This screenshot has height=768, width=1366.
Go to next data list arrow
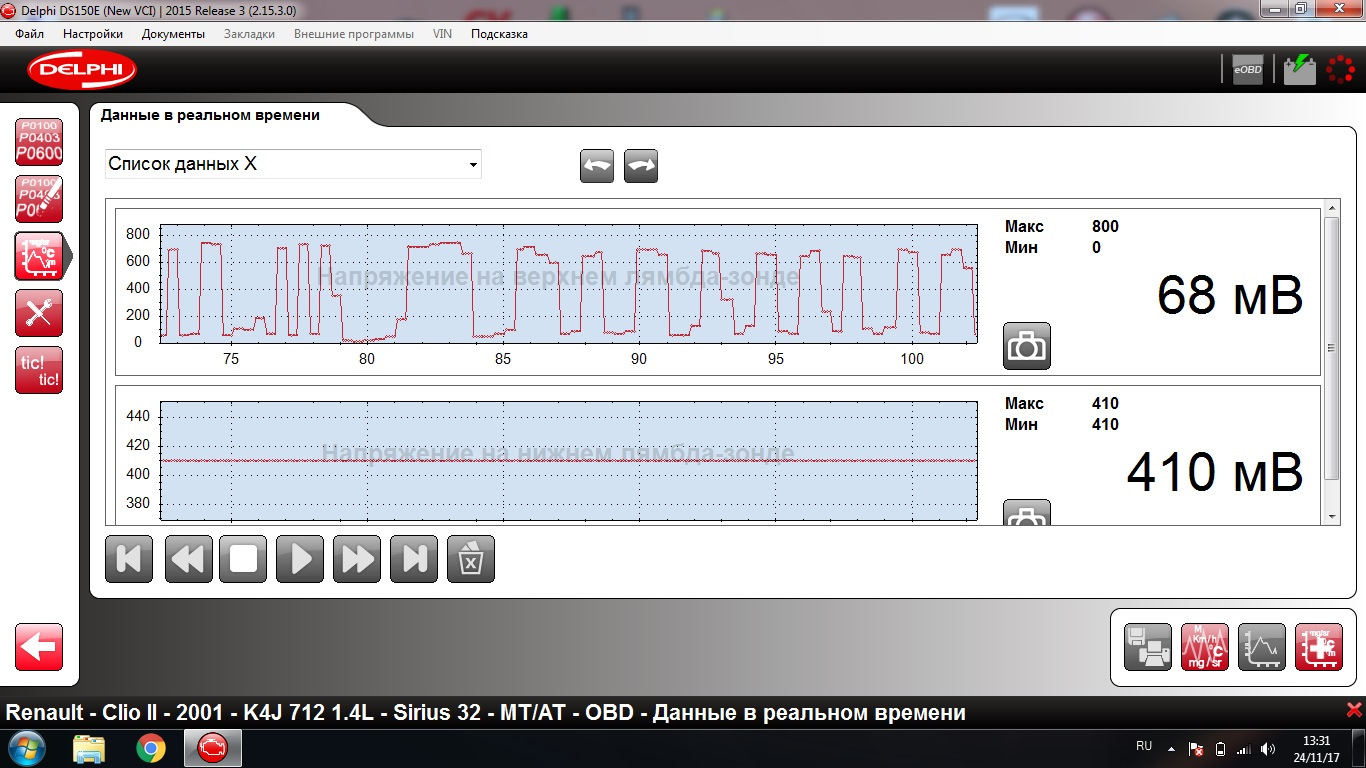tap(641, 166)
